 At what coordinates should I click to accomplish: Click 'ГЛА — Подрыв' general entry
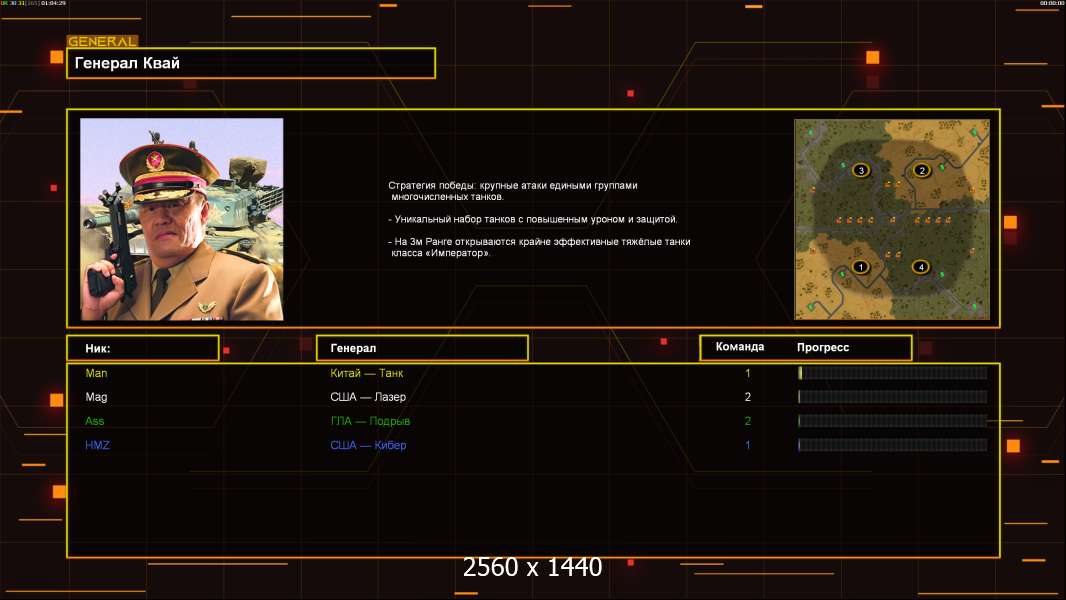pos(370,421)
